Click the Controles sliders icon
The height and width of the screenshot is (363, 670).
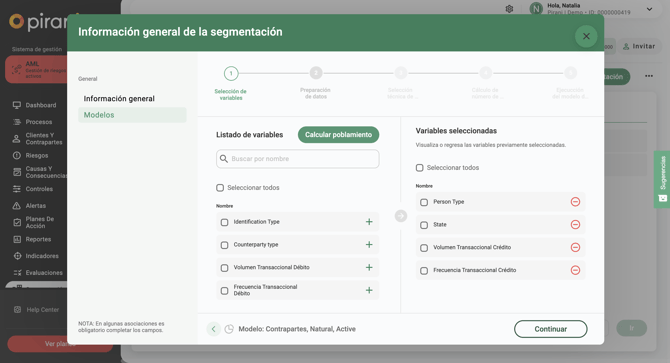click(17, 189)
